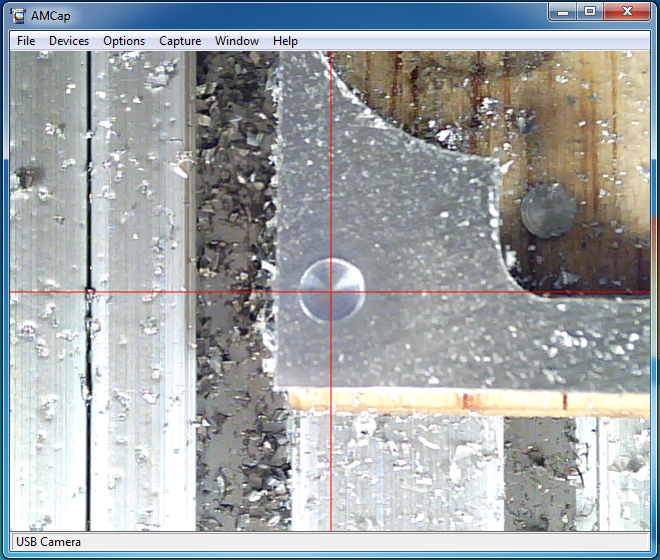Click the USB Camera status bar text

click(x=49, y=542)
